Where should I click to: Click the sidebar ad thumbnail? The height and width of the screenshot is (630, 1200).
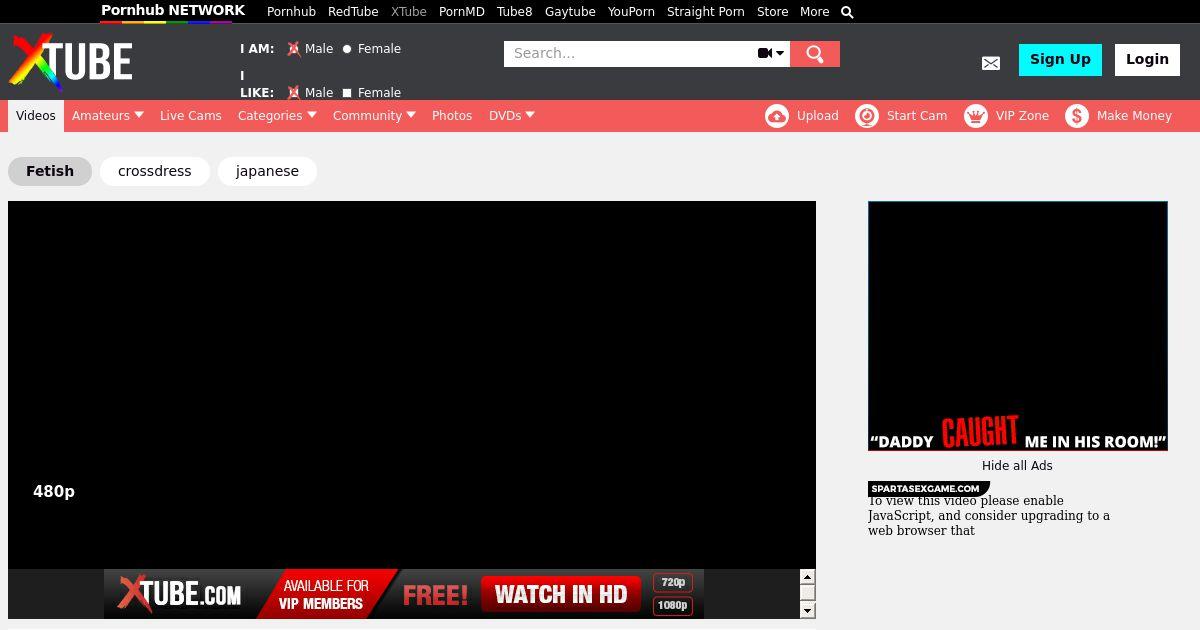(1018, 326)
